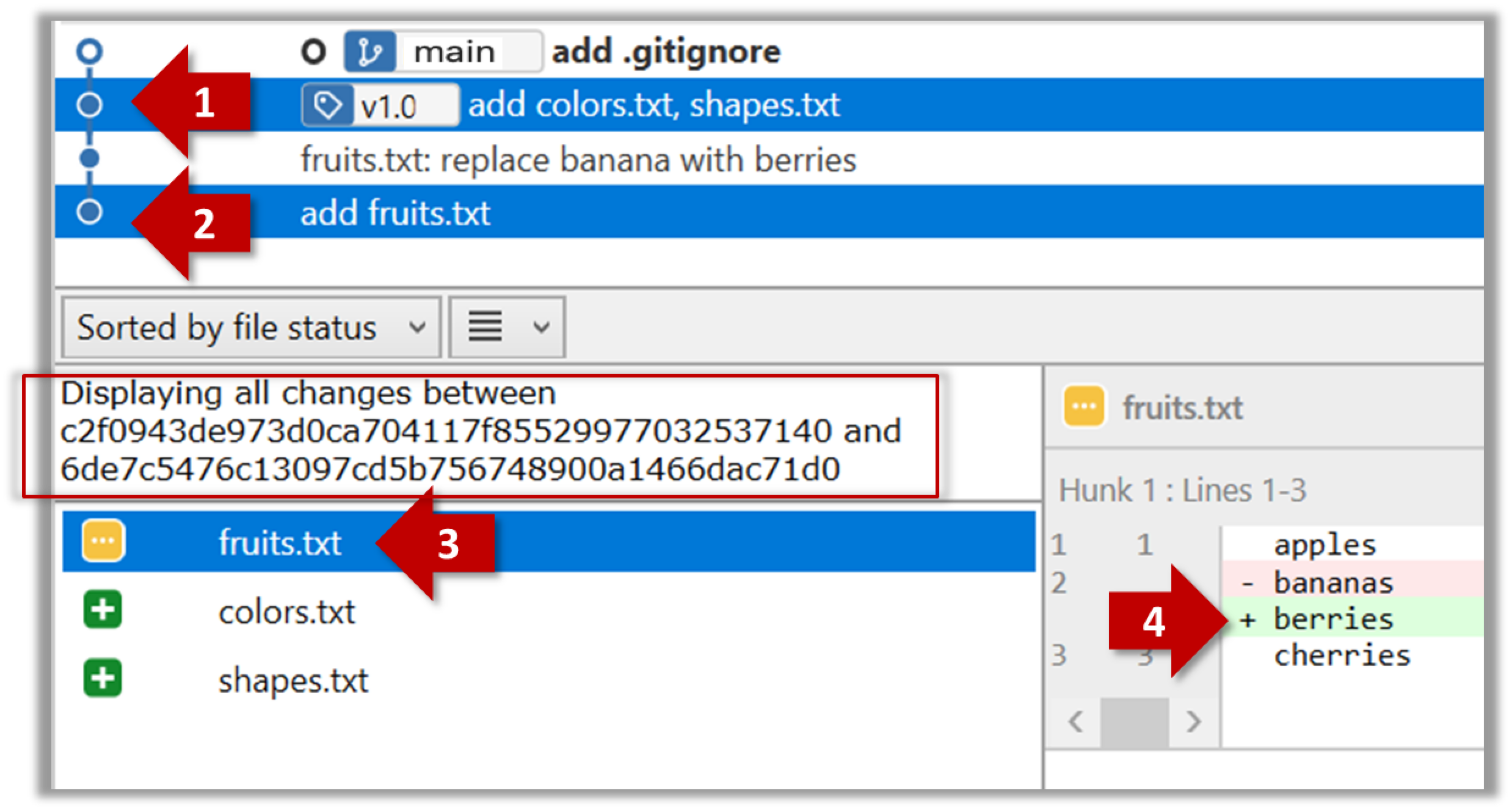Click the green added icon for colors.txt

(103, 610)
